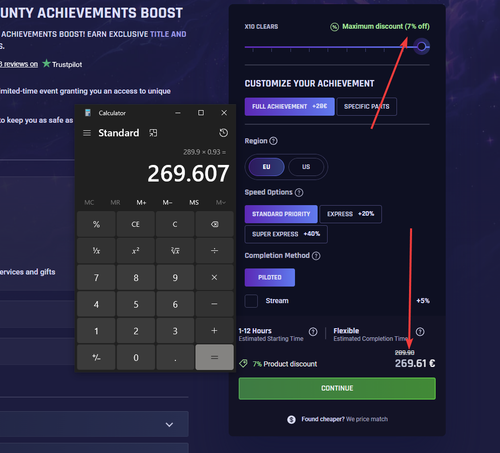Select Super Express +40% speed option
The image size is (500, 453).
tap(286, 234)
